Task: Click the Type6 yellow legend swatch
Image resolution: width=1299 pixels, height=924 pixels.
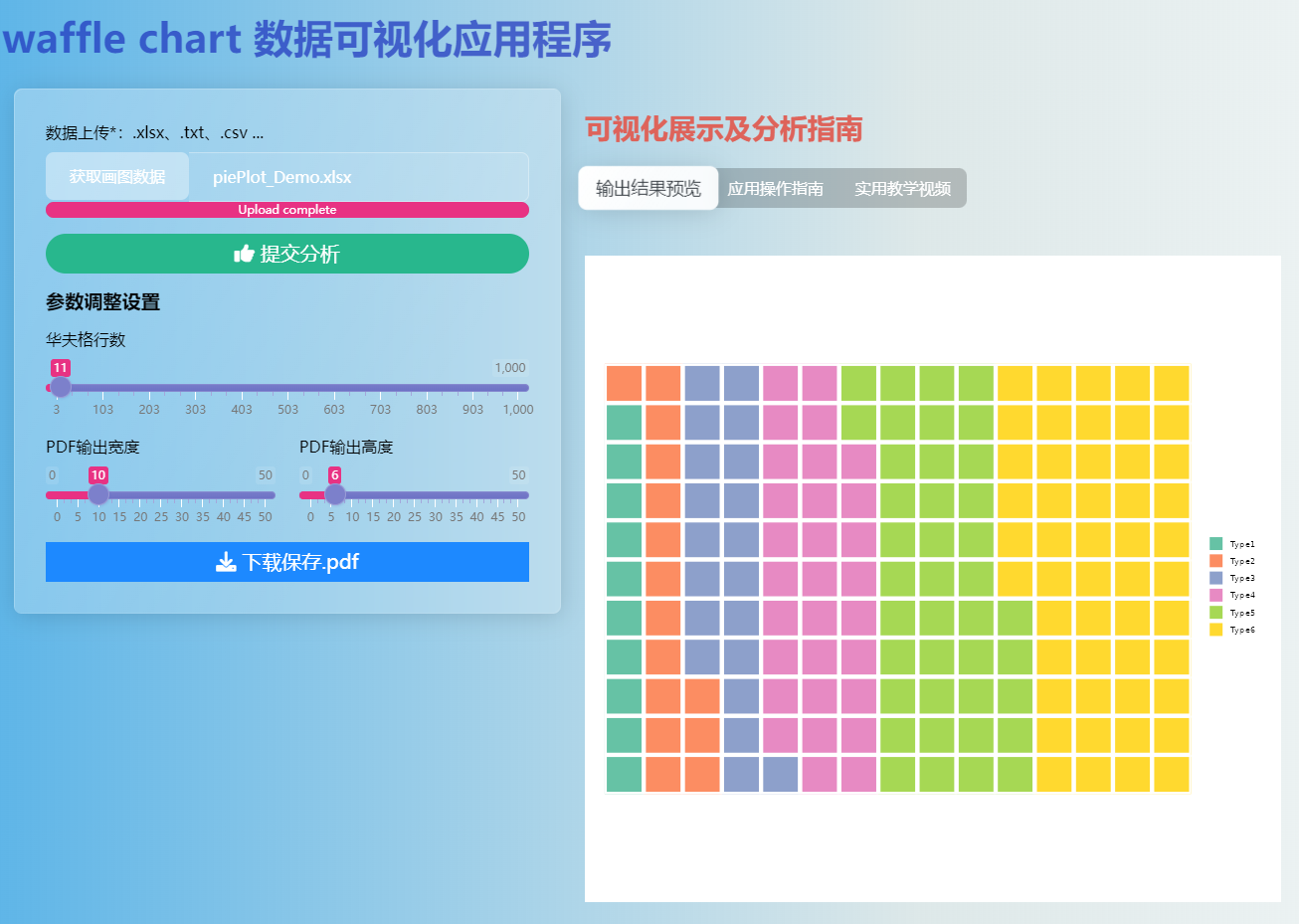Action: point(1215,629)
